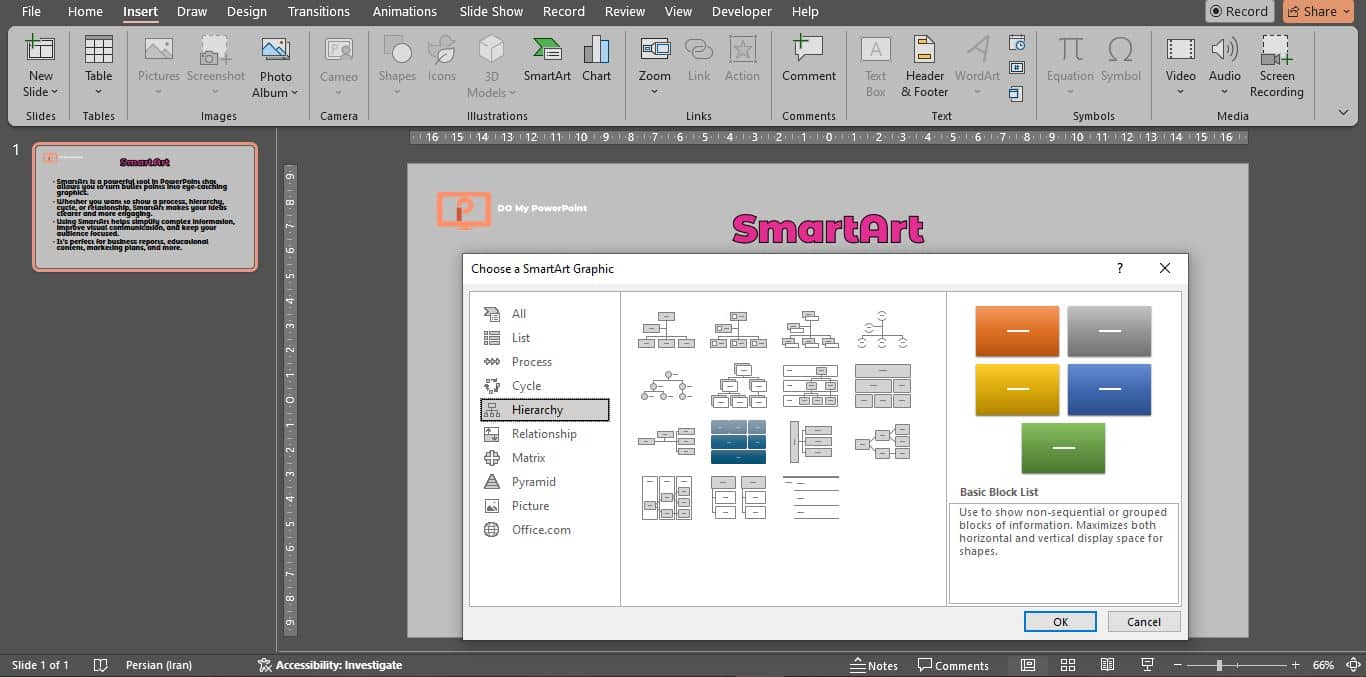This screenshot has width=1366, height=677.
Task: Open the Developer ribbon tab
Action: 741,11
